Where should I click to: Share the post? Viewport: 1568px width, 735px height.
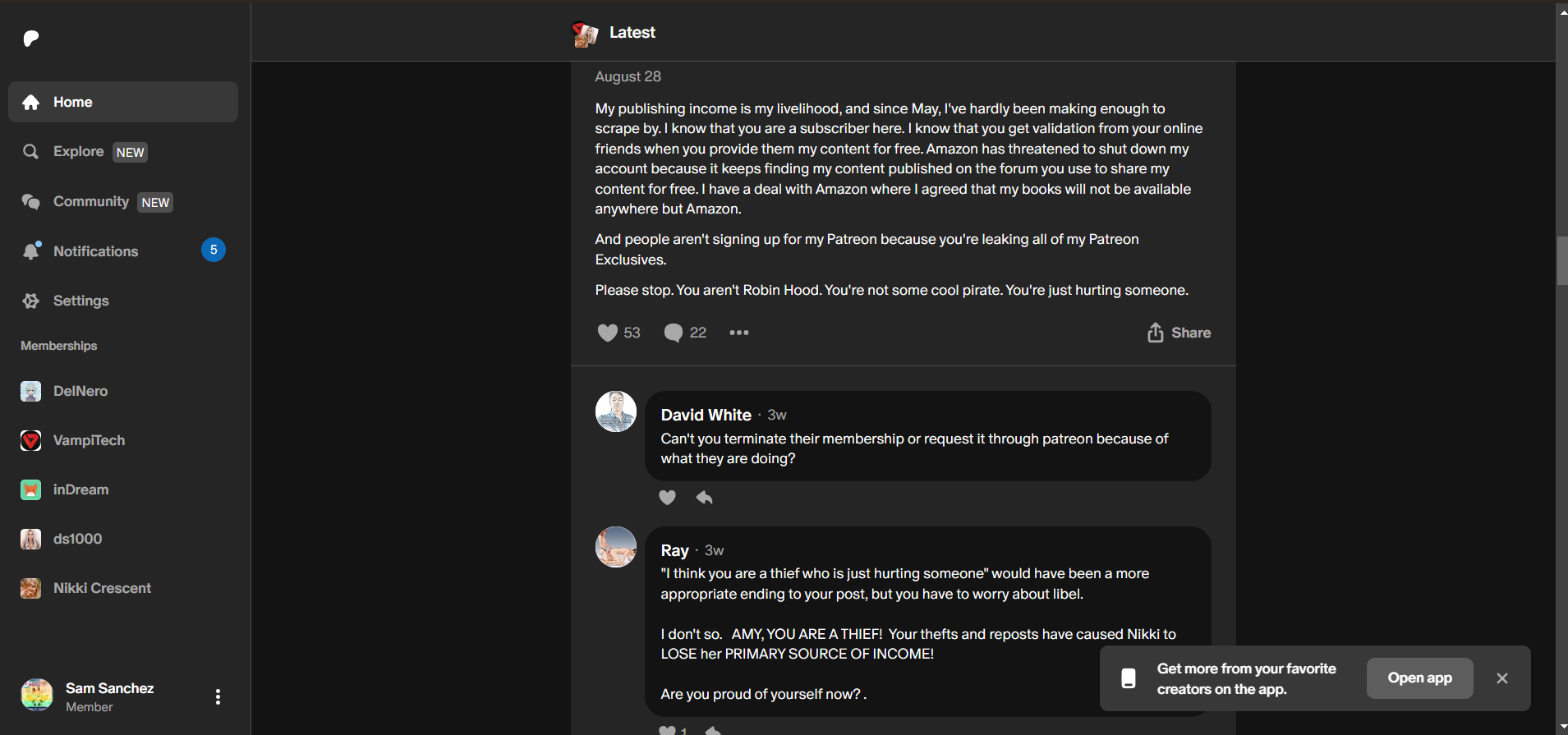pos(1179,333)
